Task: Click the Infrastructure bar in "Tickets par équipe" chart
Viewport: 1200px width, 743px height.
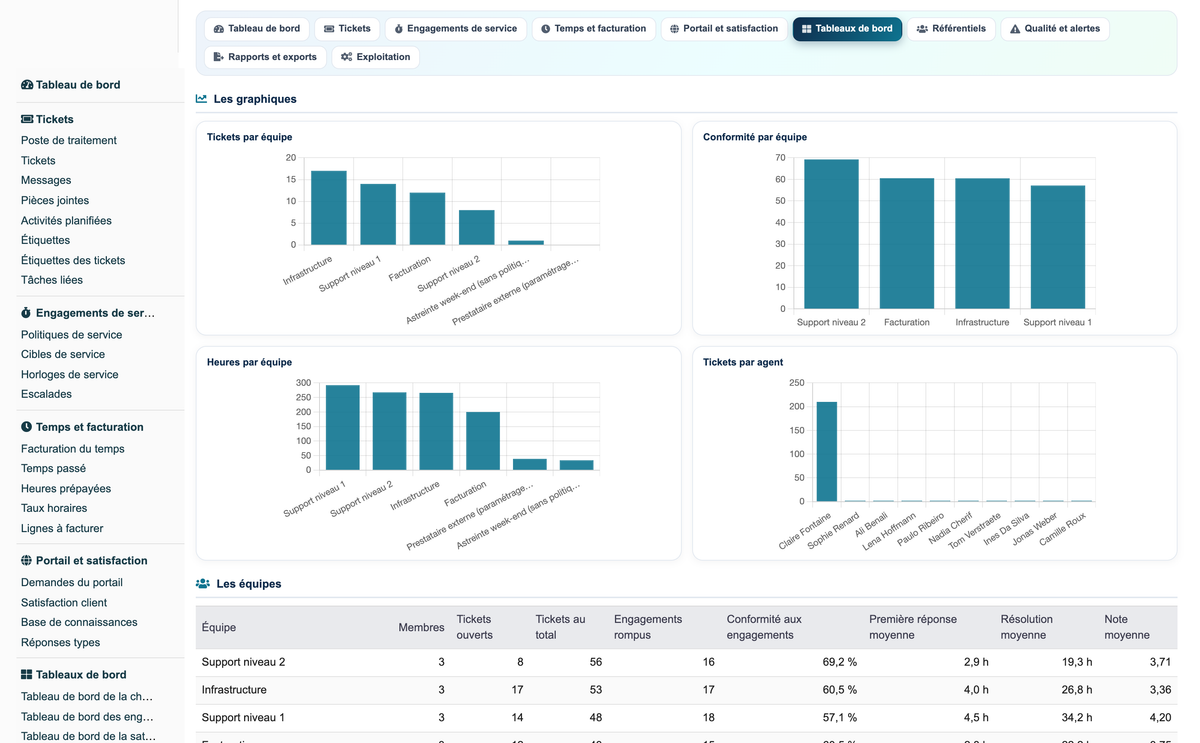Action: (329, 208)
